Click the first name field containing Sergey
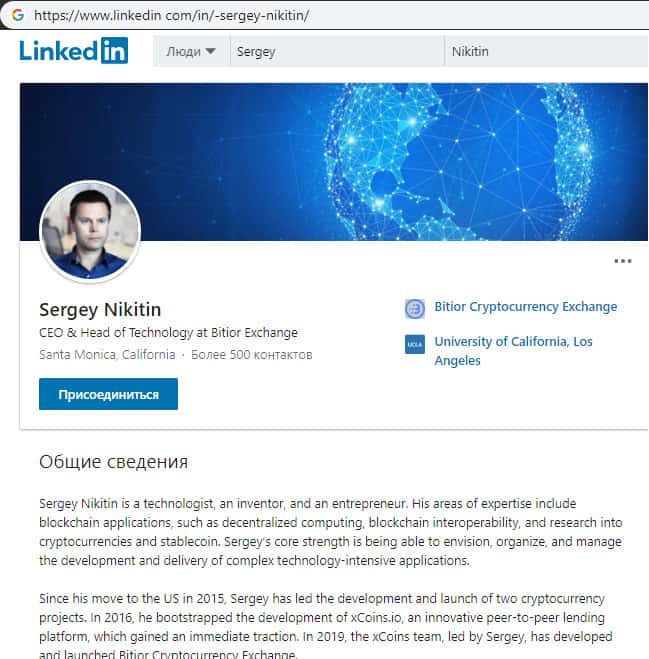649x659 pixels. click(x=336, y=51)
